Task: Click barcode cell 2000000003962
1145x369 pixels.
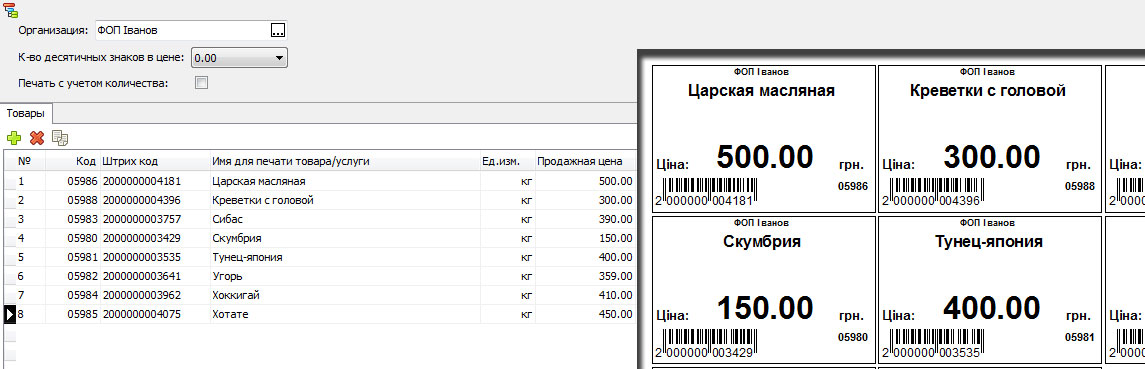Action: click(155, 295)
